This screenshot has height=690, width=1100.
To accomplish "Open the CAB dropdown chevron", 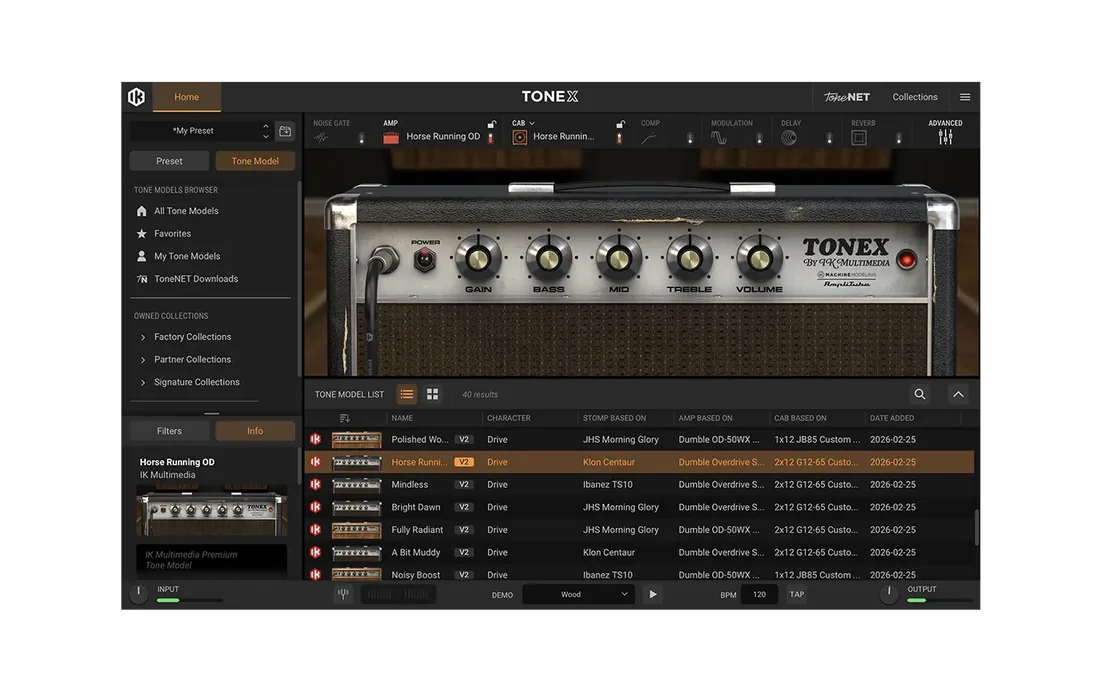I will coord(532,123).
